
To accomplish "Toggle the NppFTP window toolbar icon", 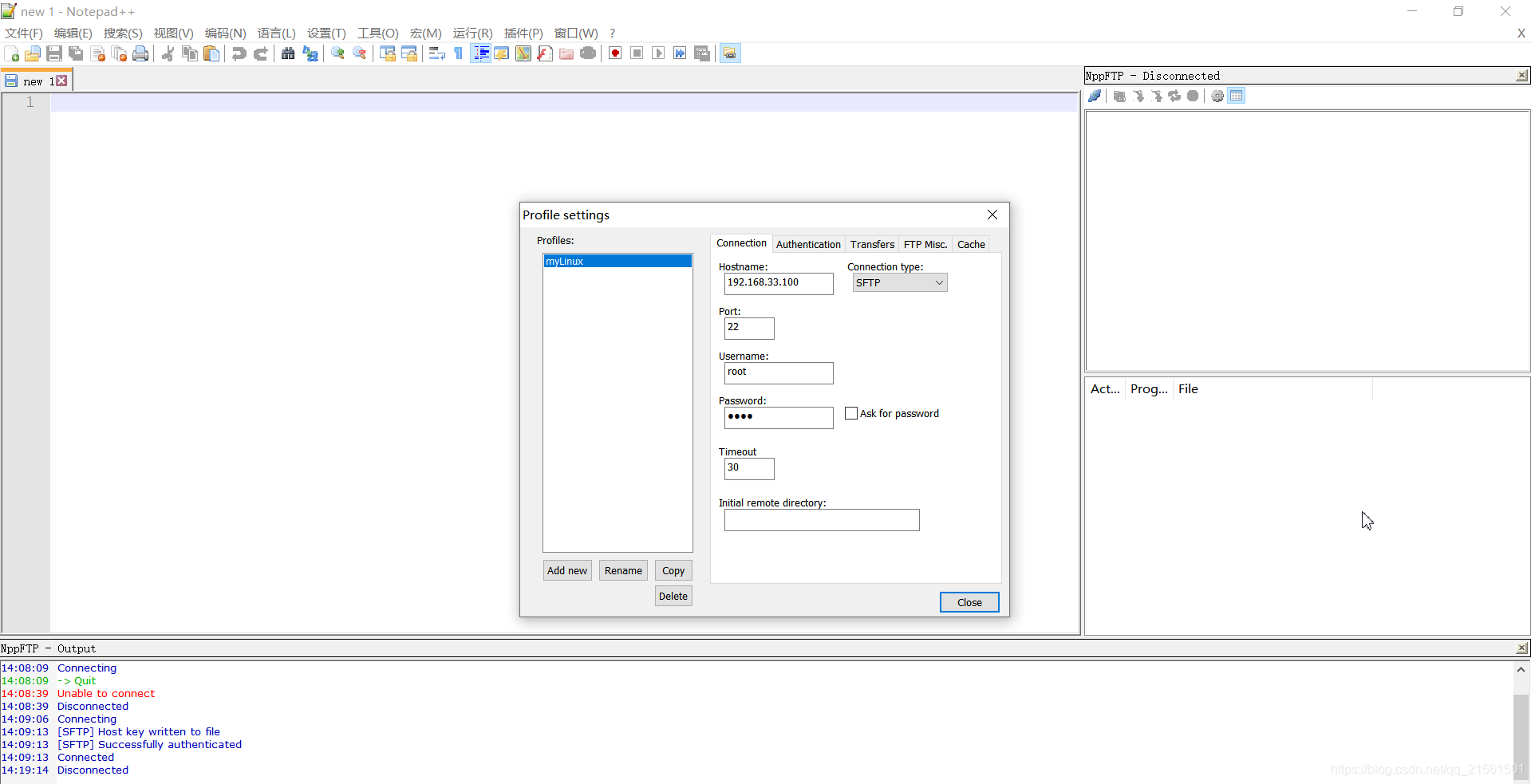I will coord(730,53).
